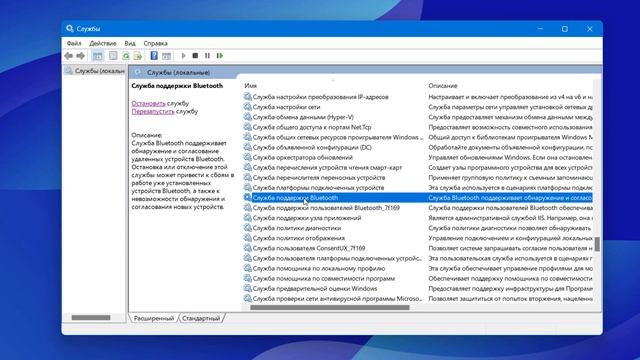
Task: Select the highlighted Служба поддержки Bluetooth row
Action: point(418,198)
